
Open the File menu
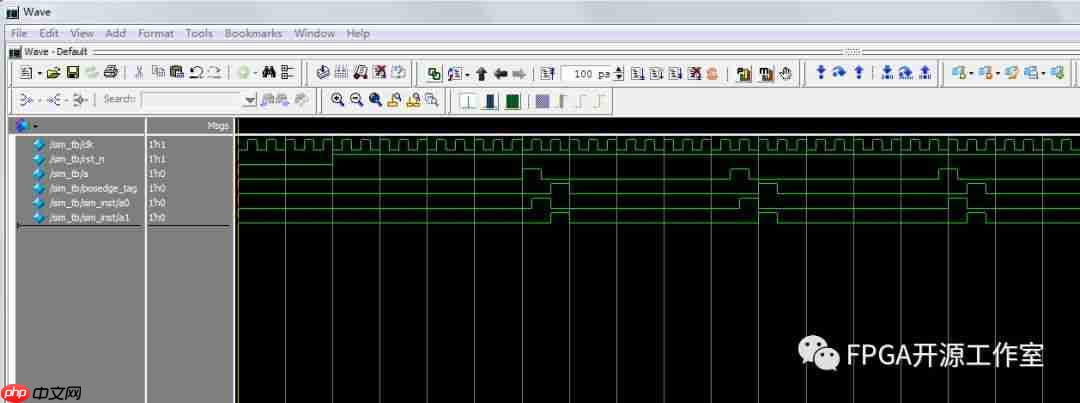point(19,33)
